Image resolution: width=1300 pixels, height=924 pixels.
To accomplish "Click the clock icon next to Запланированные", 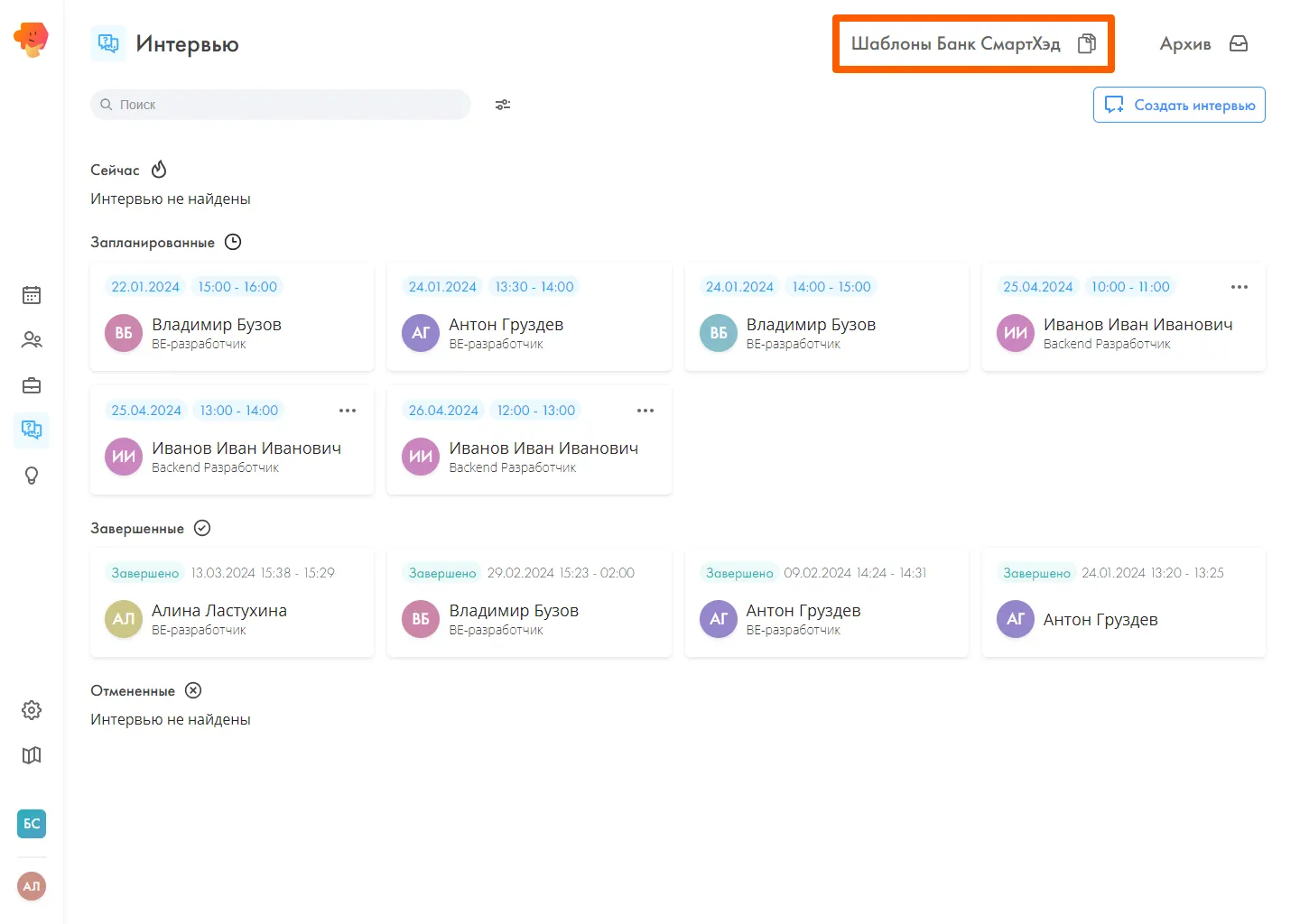I will pos(233,242).
